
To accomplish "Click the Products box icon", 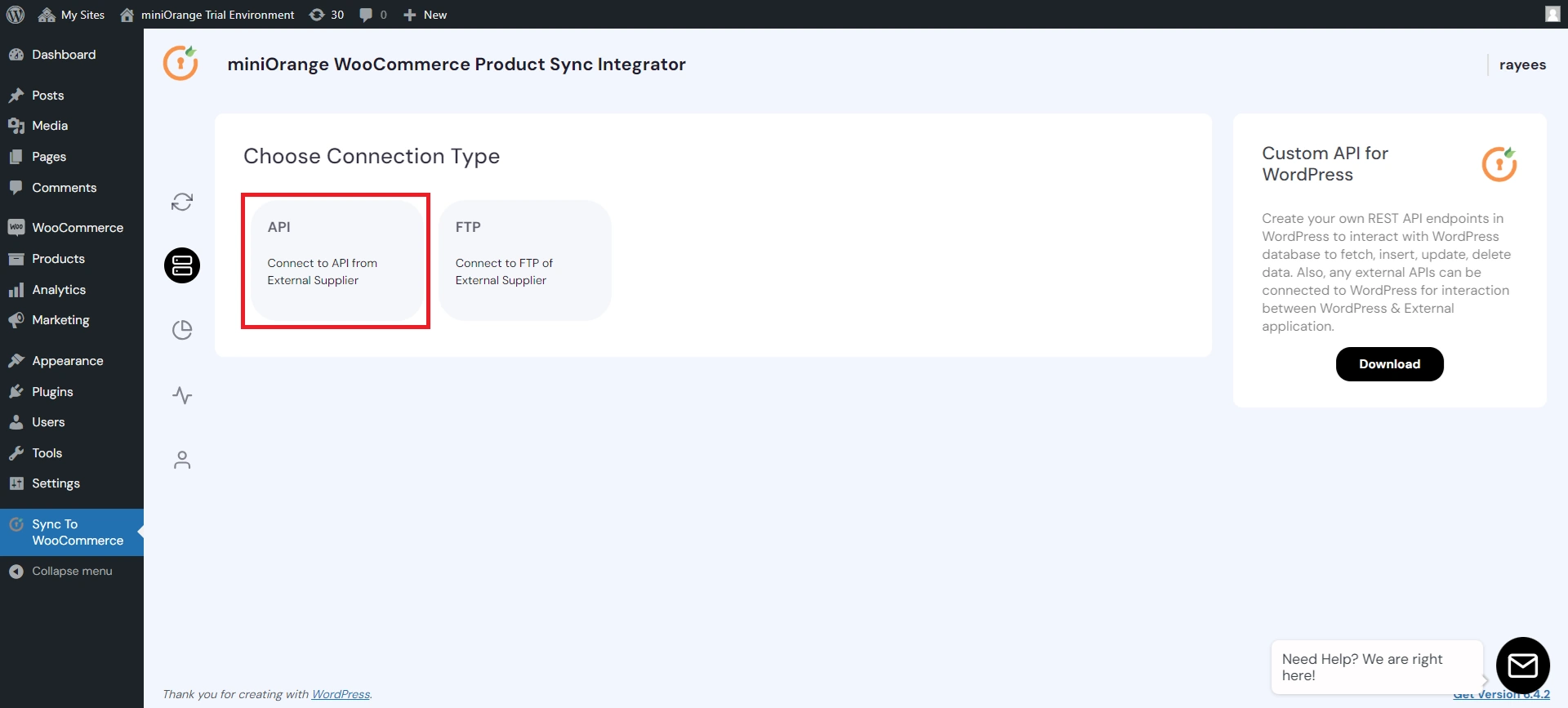I will click(x=16, y=259).
